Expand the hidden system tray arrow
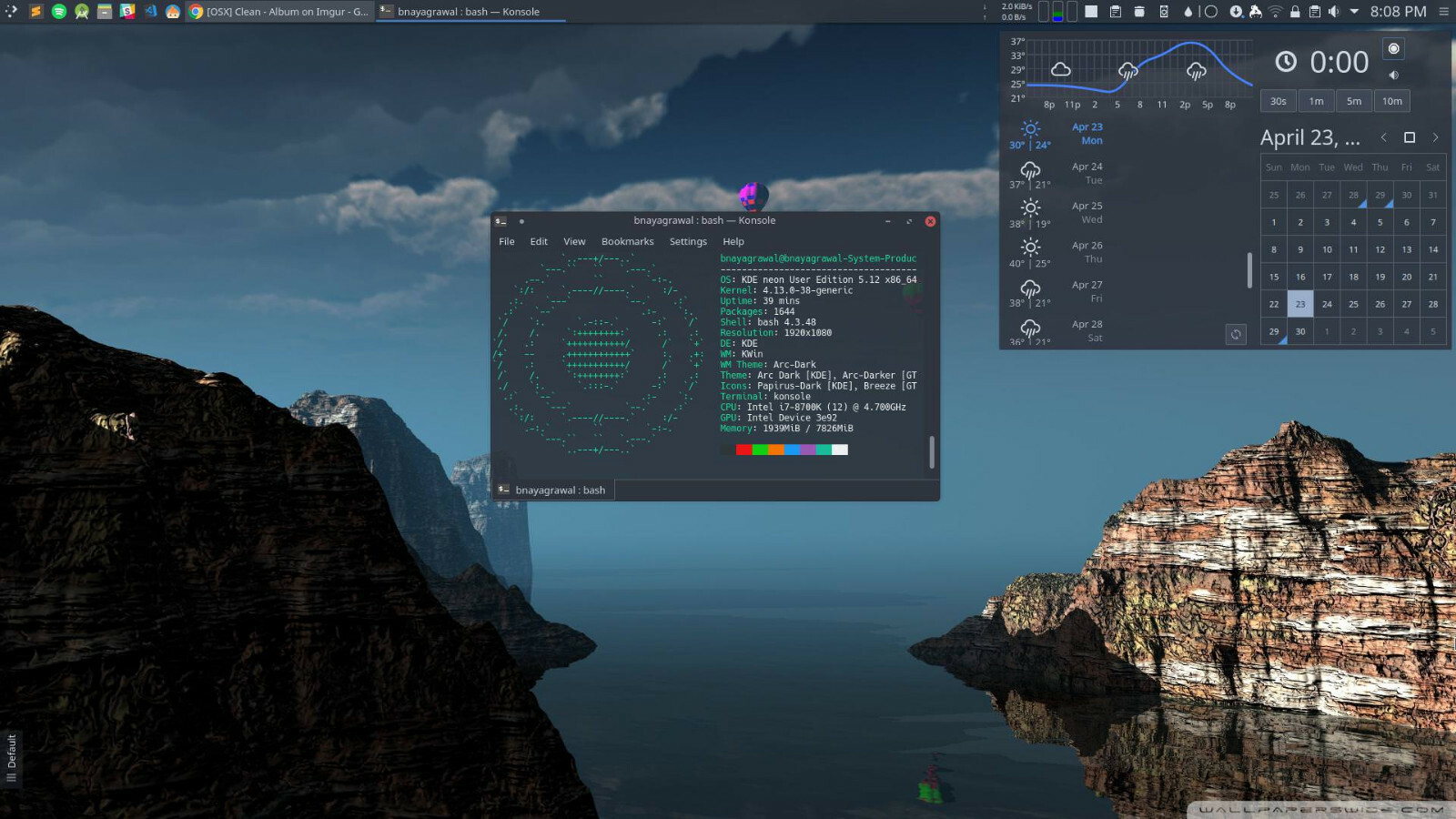The height and width of the screenshot is (819, 1456). (x=1354, y=11)
